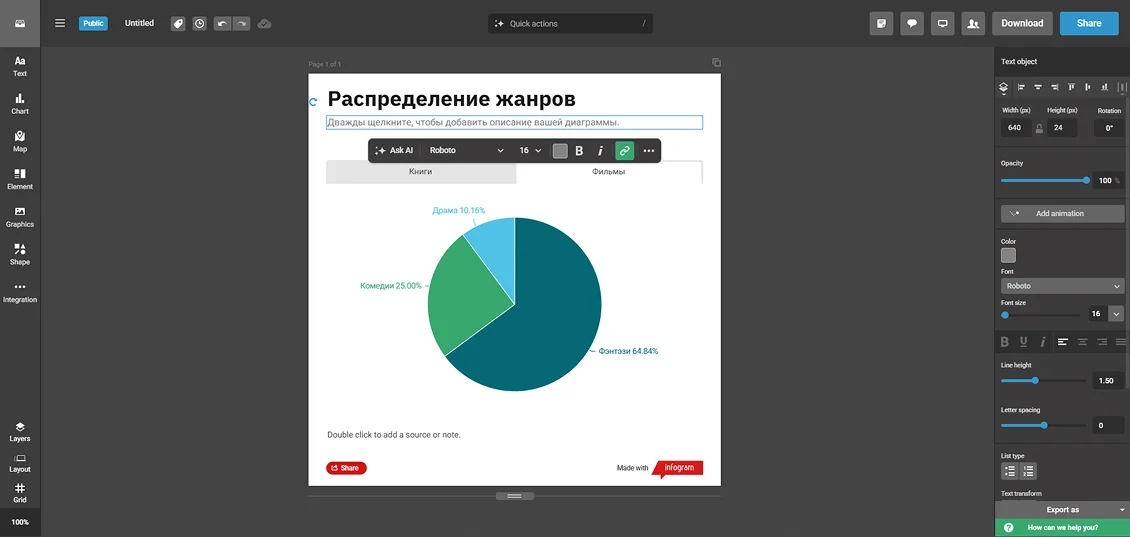Click the cloud saved status icon
Viewport: 1130px width, 537px height.
tap(264, 24)
